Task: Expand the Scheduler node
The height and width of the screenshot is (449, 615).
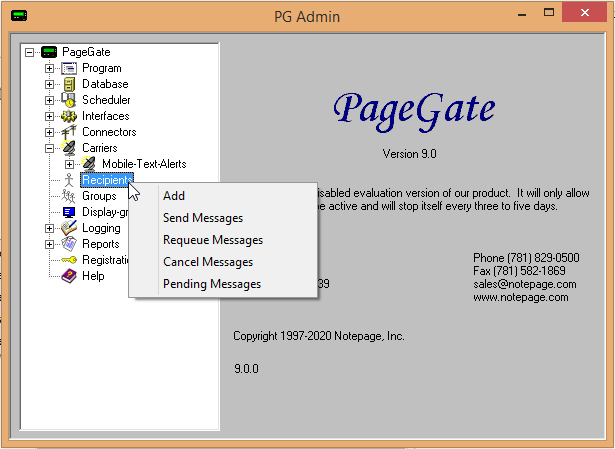Action: point(49,100)
